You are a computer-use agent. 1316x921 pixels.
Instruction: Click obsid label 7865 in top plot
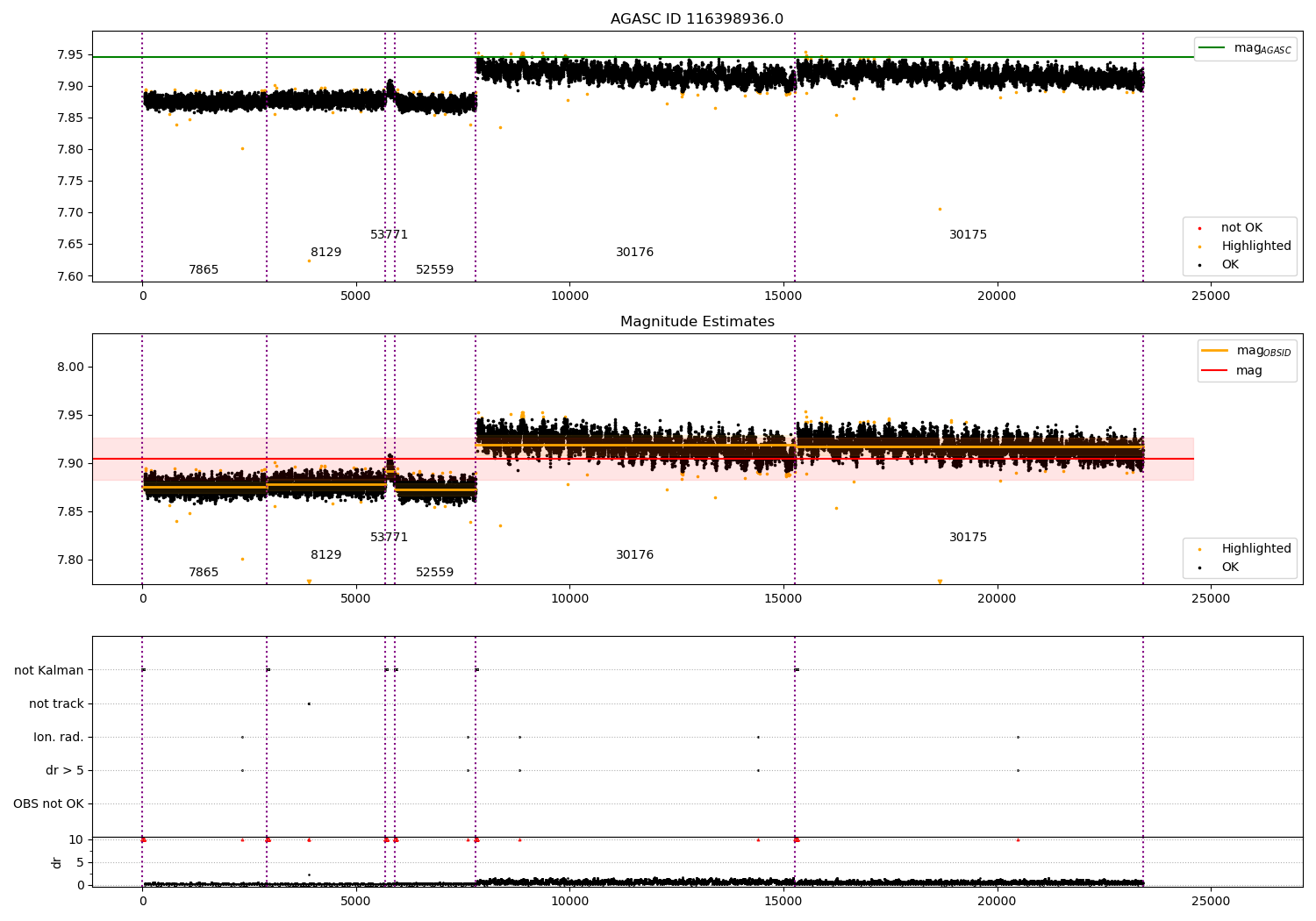204,270
